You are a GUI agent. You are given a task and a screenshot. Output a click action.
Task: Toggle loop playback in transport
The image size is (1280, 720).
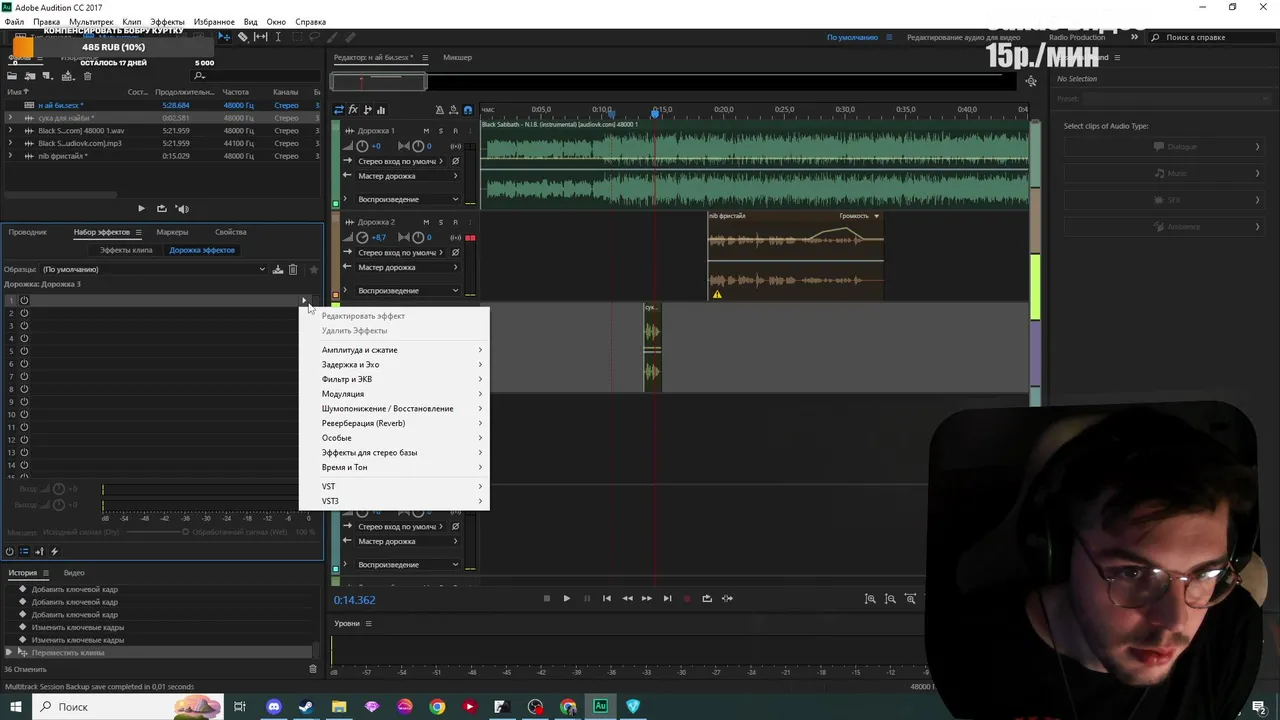point(707,598)
